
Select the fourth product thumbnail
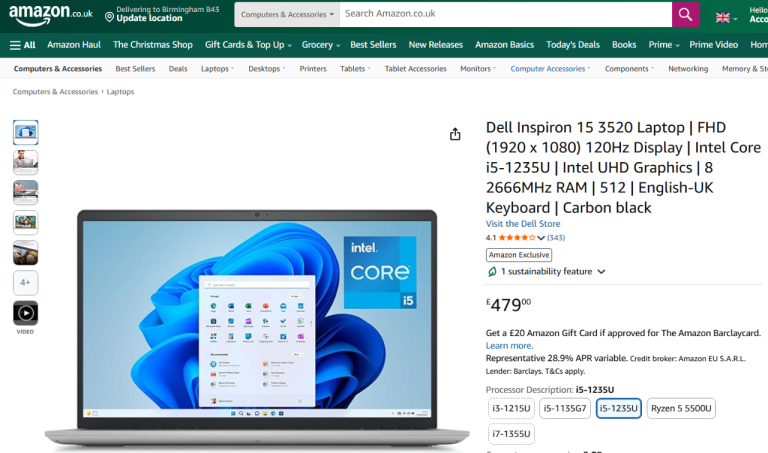click(25, 223)
